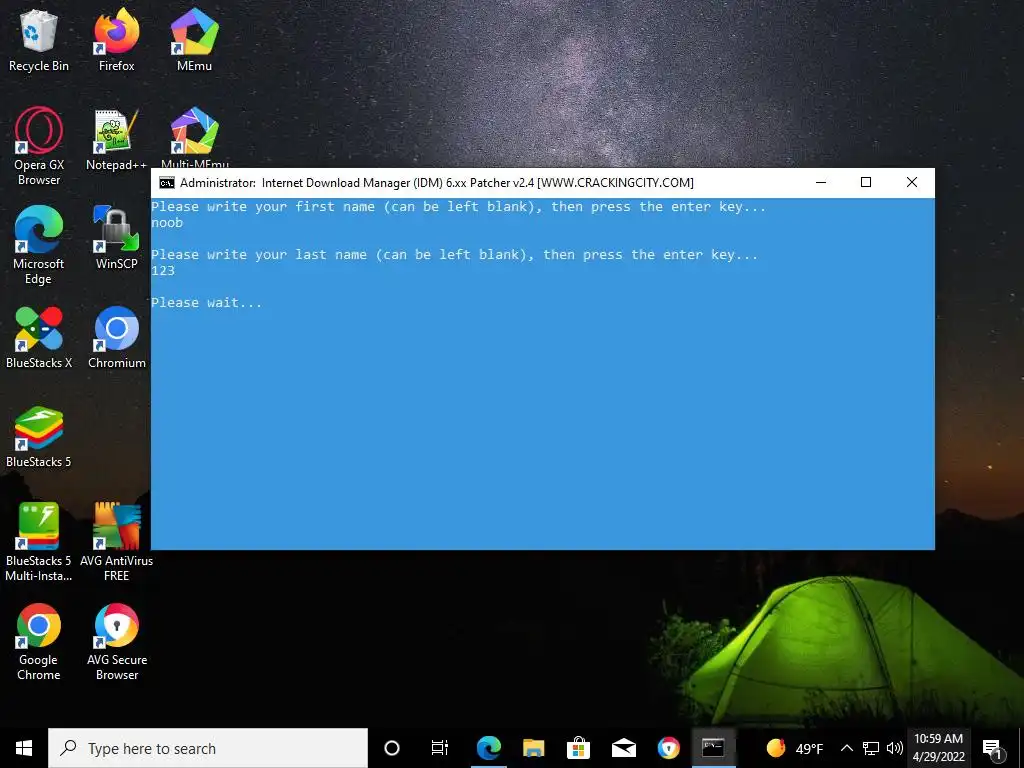Open the Windows Start menu
The width and height of the screenshot is (1024, 768).
tap(24, 748)
